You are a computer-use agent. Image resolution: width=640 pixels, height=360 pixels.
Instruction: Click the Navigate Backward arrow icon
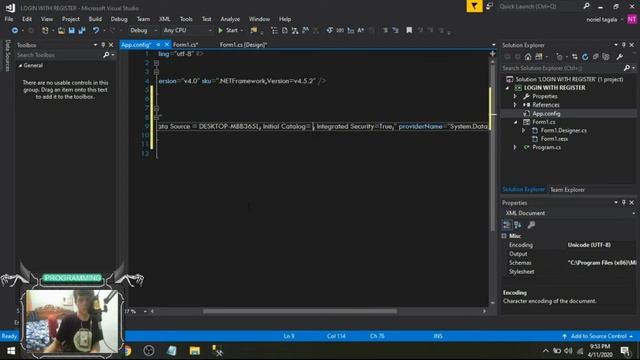point(15,30)
